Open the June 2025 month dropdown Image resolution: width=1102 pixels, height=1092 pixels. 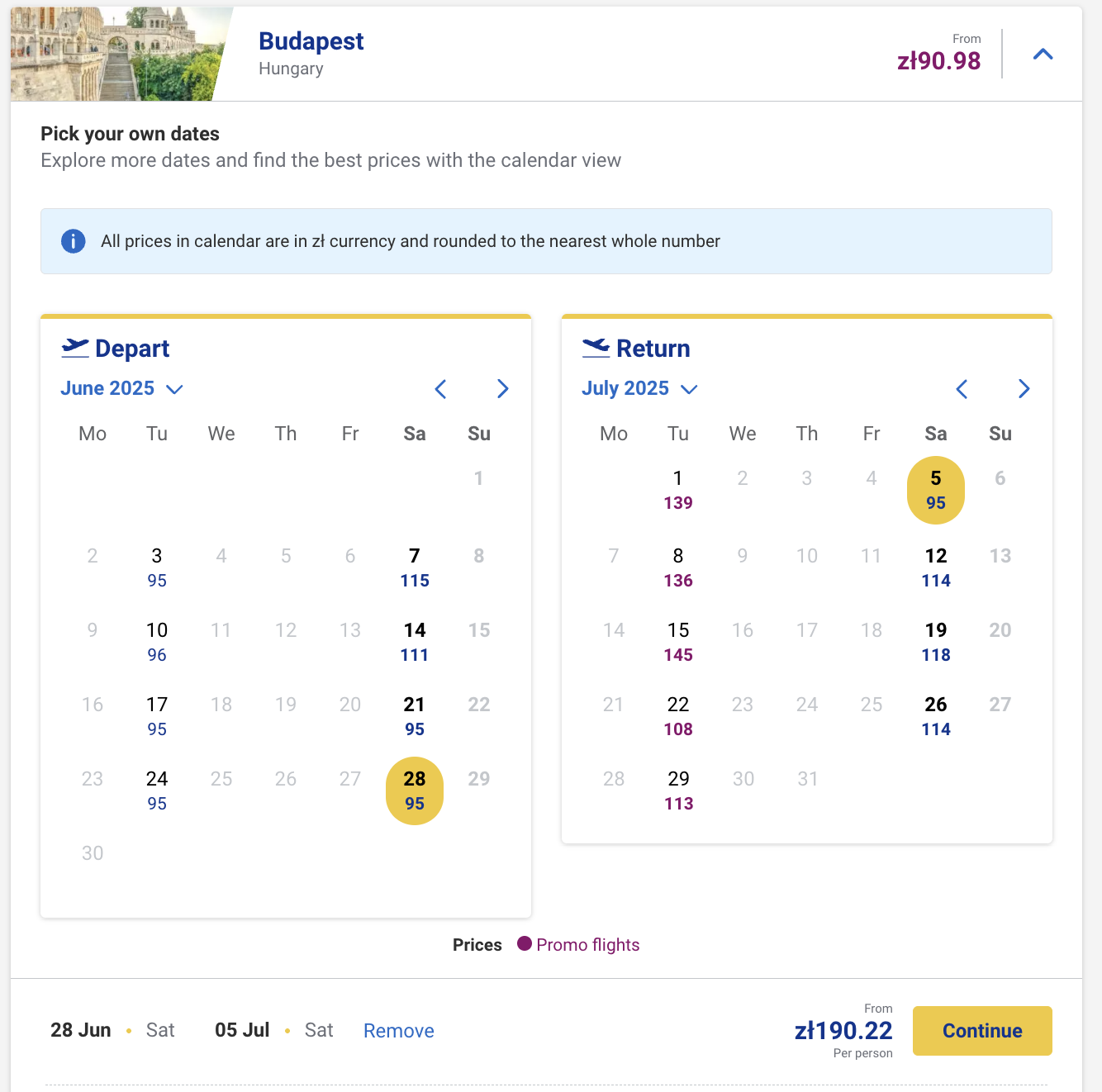pos(121,388)
